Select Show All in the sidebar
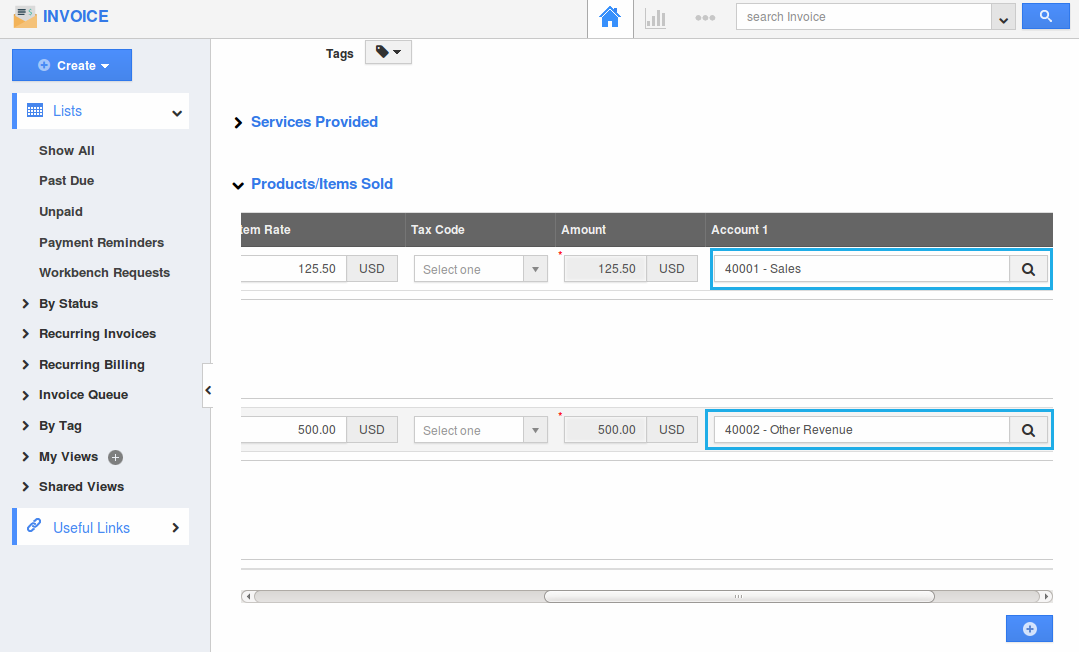The width and height of the screenshot is (1079, 652). [67, 150]
